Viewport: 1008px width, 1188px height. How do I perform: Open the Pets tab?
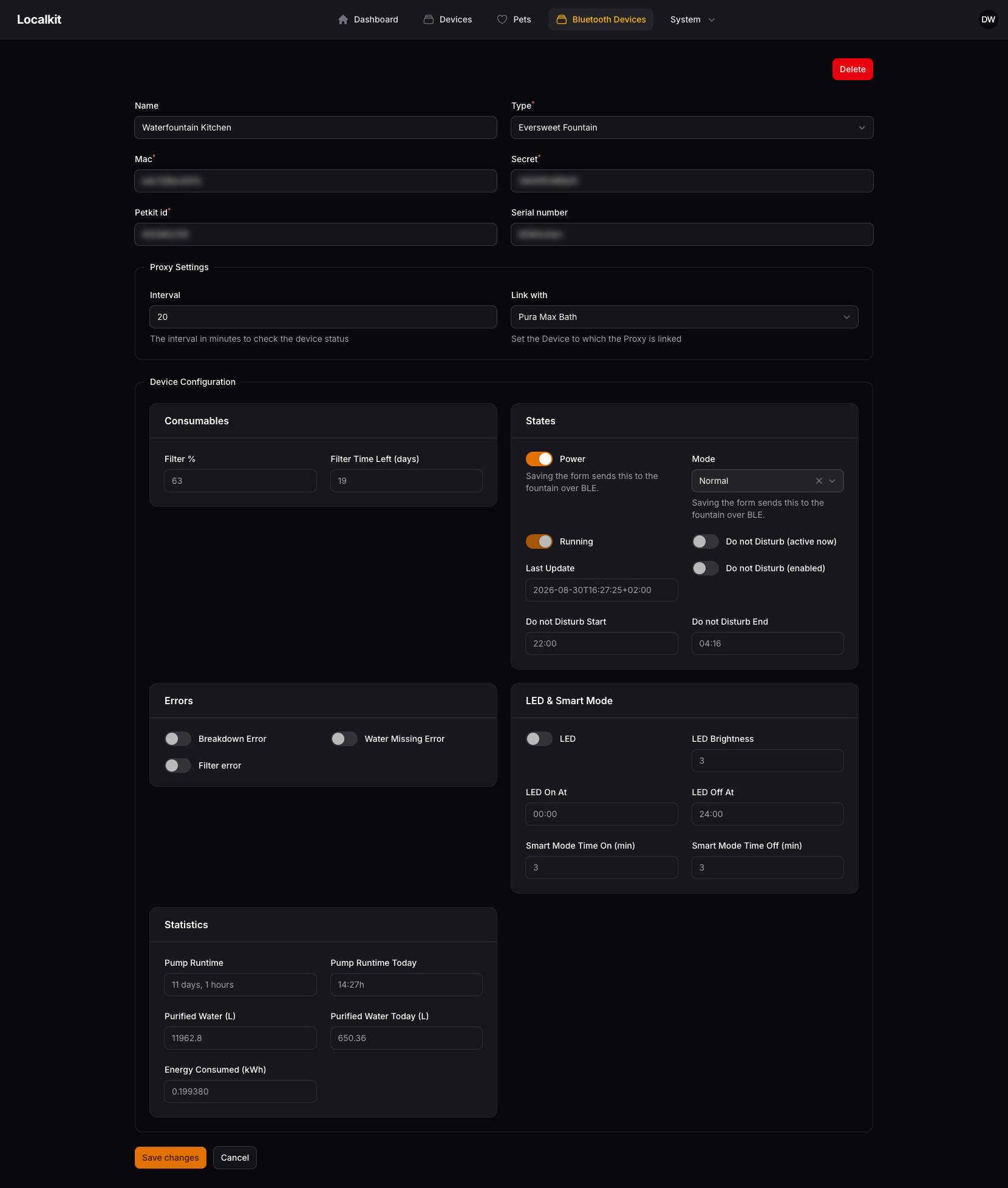514,19
